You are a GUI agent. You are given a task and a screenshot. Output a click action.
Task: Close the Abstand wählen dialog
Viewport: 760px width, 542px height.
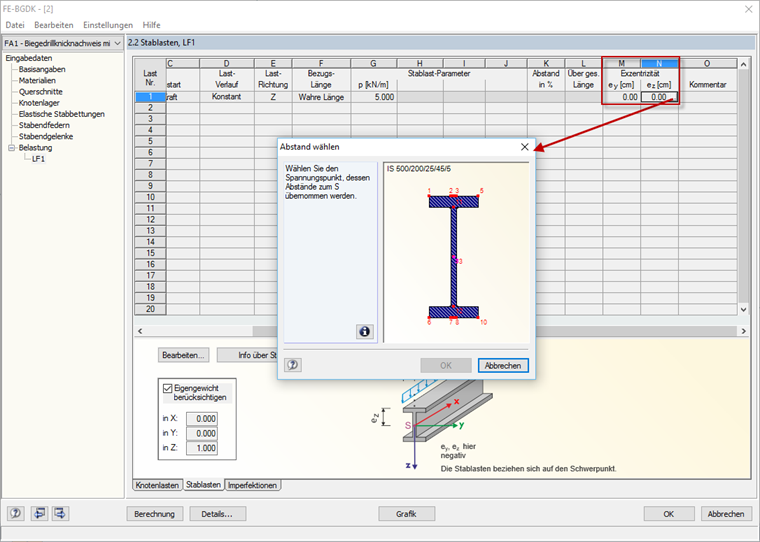click(524, 147)
